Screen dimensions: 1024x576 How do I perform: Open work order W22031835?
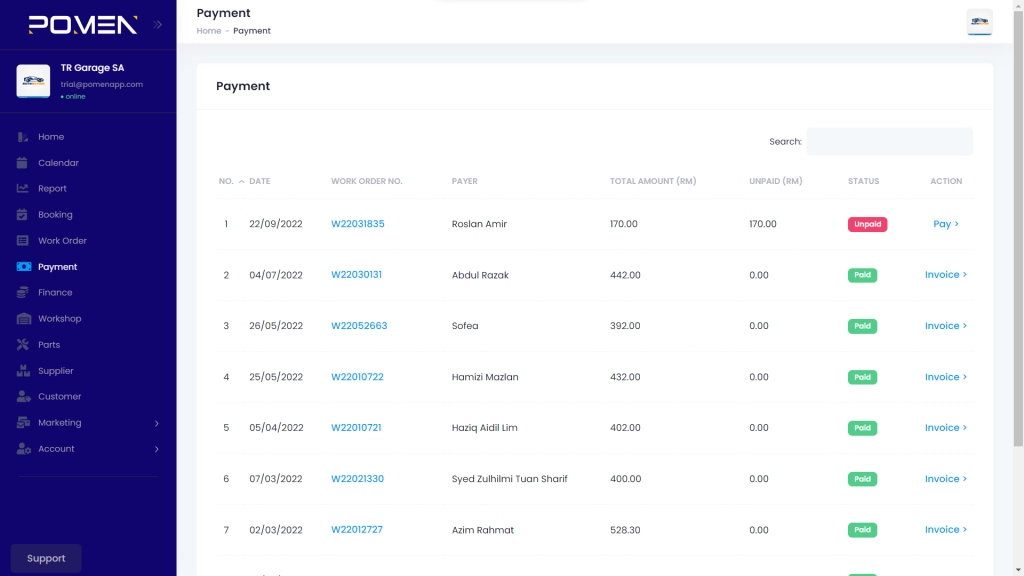tap(357, 224)
